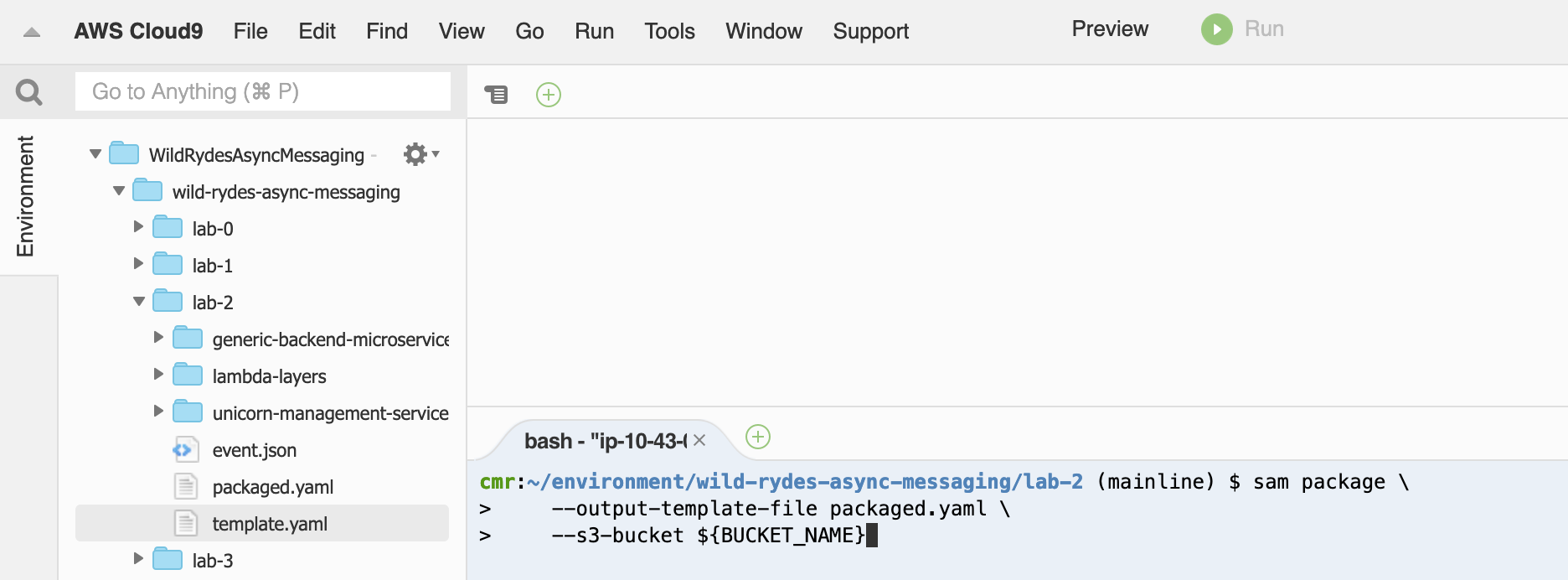Click the green Run play icon
Screen dimensions: 1568x580
[1216, 29]
